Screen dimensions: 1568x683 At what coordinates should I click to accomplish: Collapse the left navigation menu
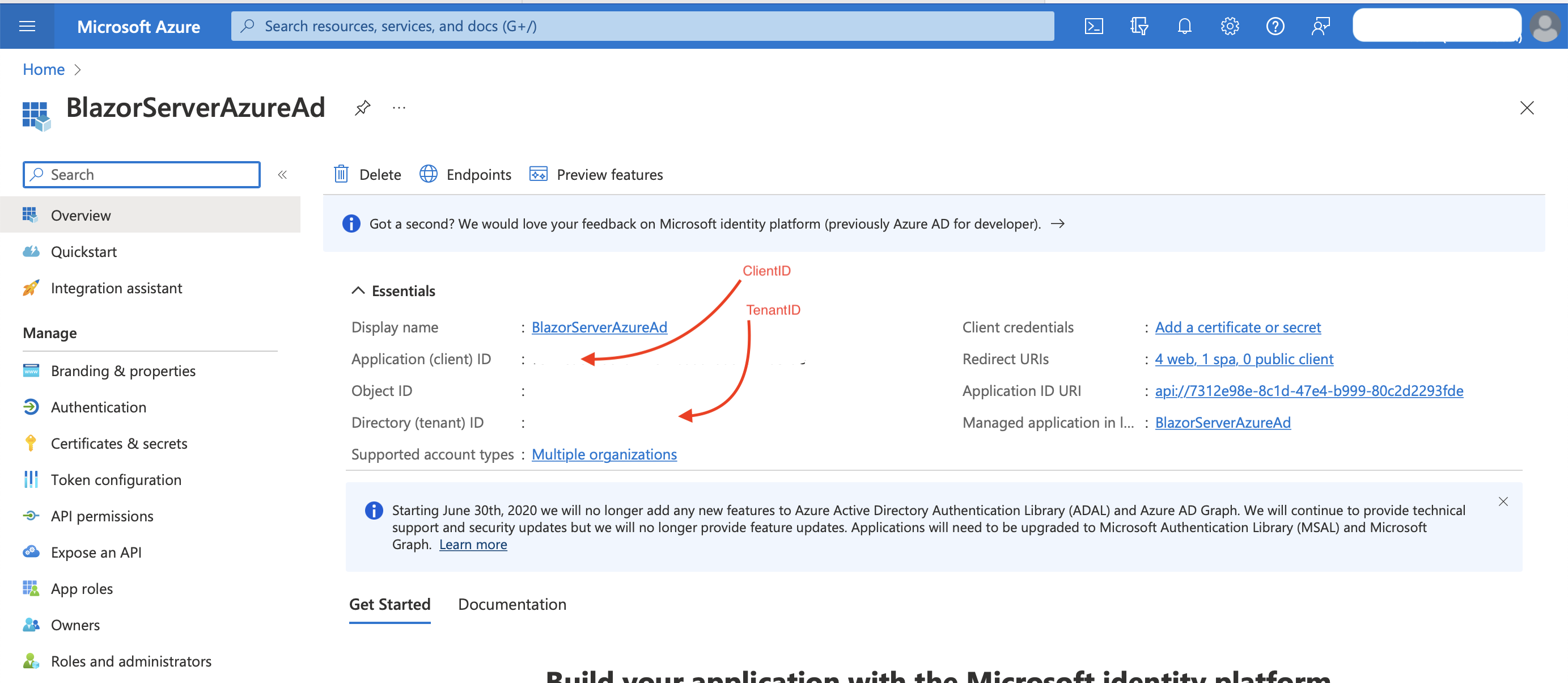click(x=282, y=175)
